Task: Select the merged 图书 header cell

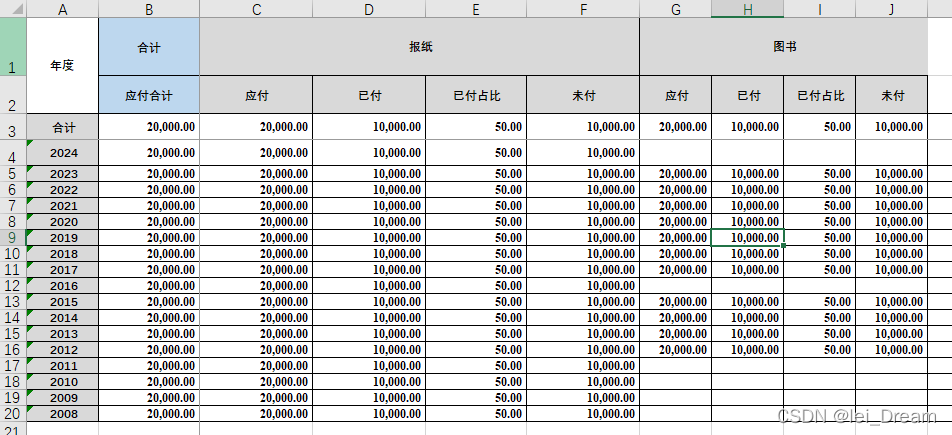Action: [783, 47]
